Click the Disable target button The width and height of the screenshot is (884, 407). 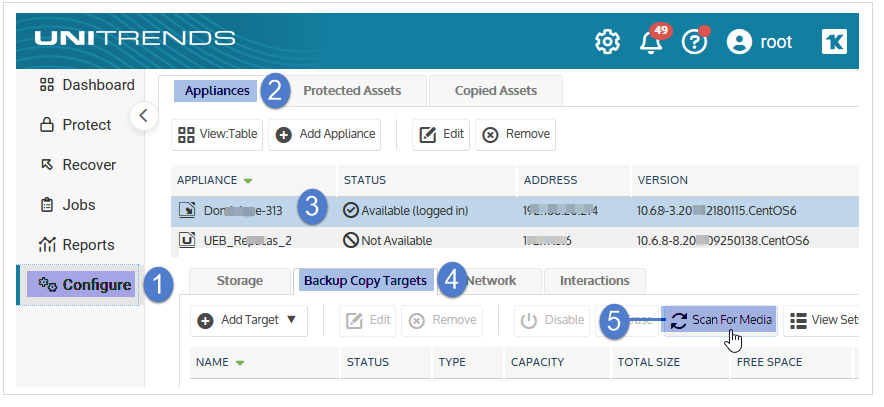552,321
